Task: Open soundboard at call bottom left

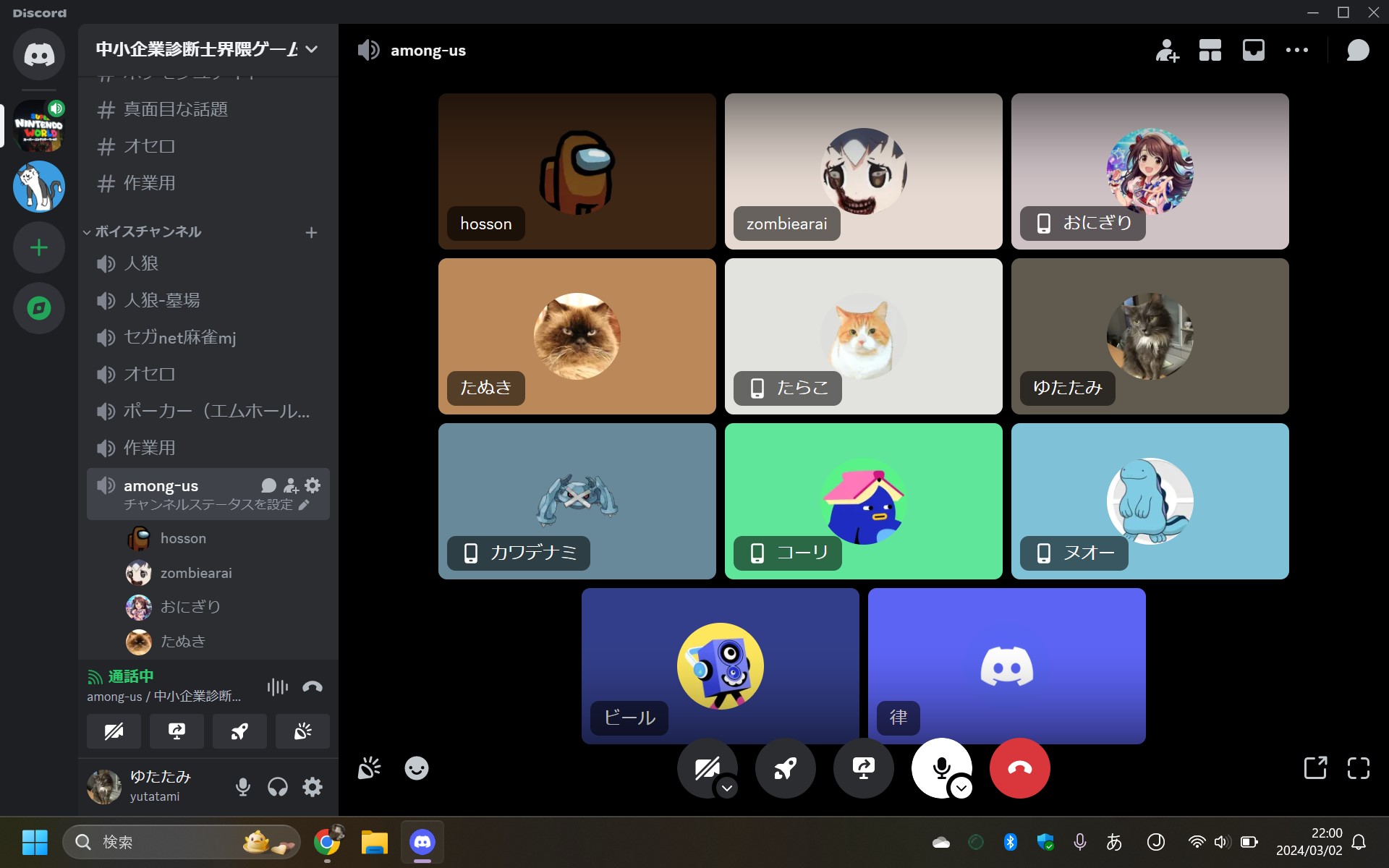Action: [x=369, y=768]
